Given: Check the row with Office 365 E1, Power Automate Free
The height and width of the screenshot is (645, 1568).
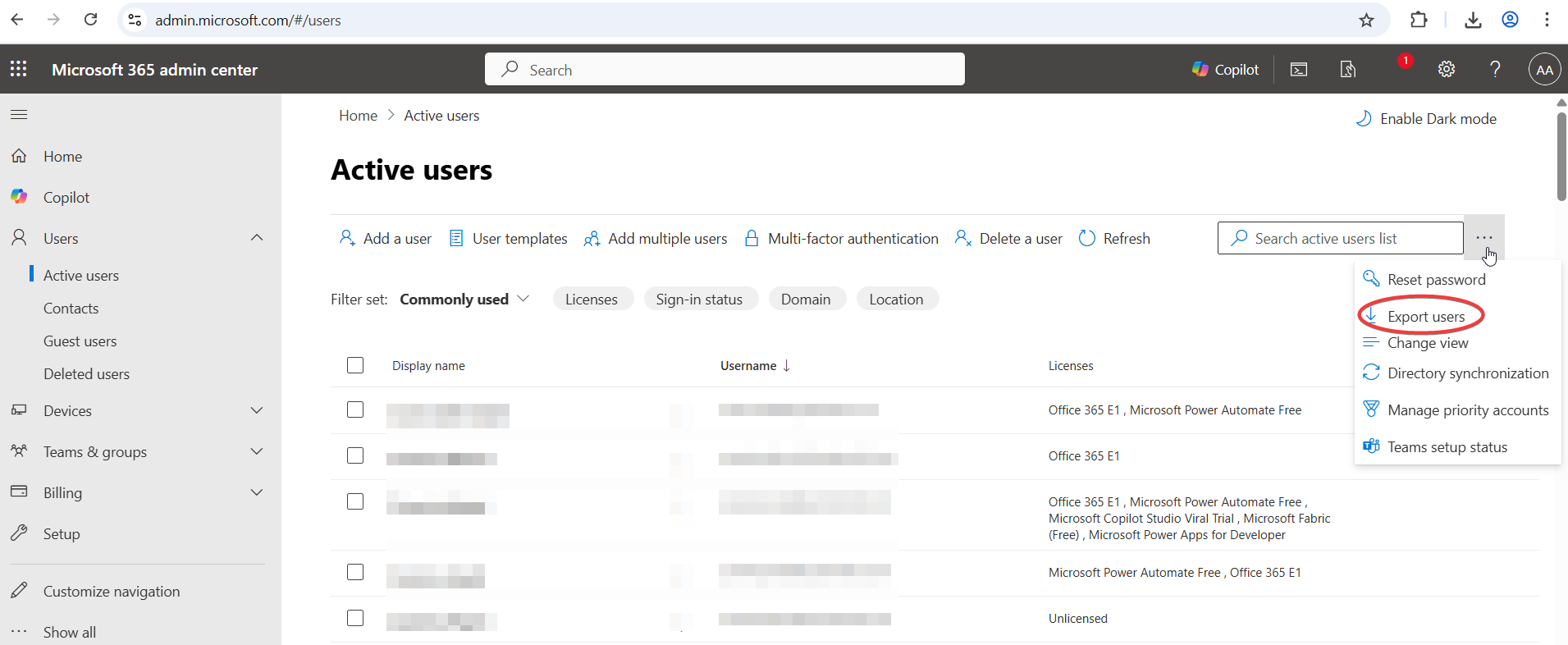Looking at the screenshot, I should [x=355, y=409].
